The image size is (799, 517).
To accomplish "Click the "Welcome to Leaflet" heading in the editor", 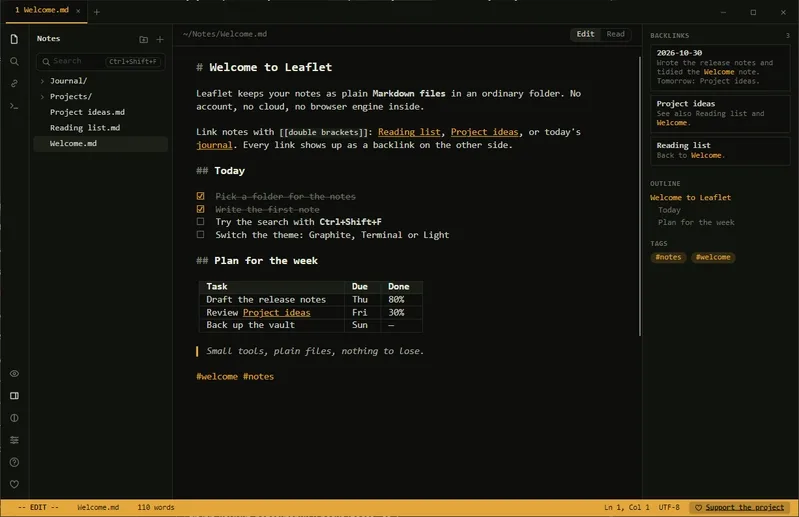I will click(x=271, y=67).
